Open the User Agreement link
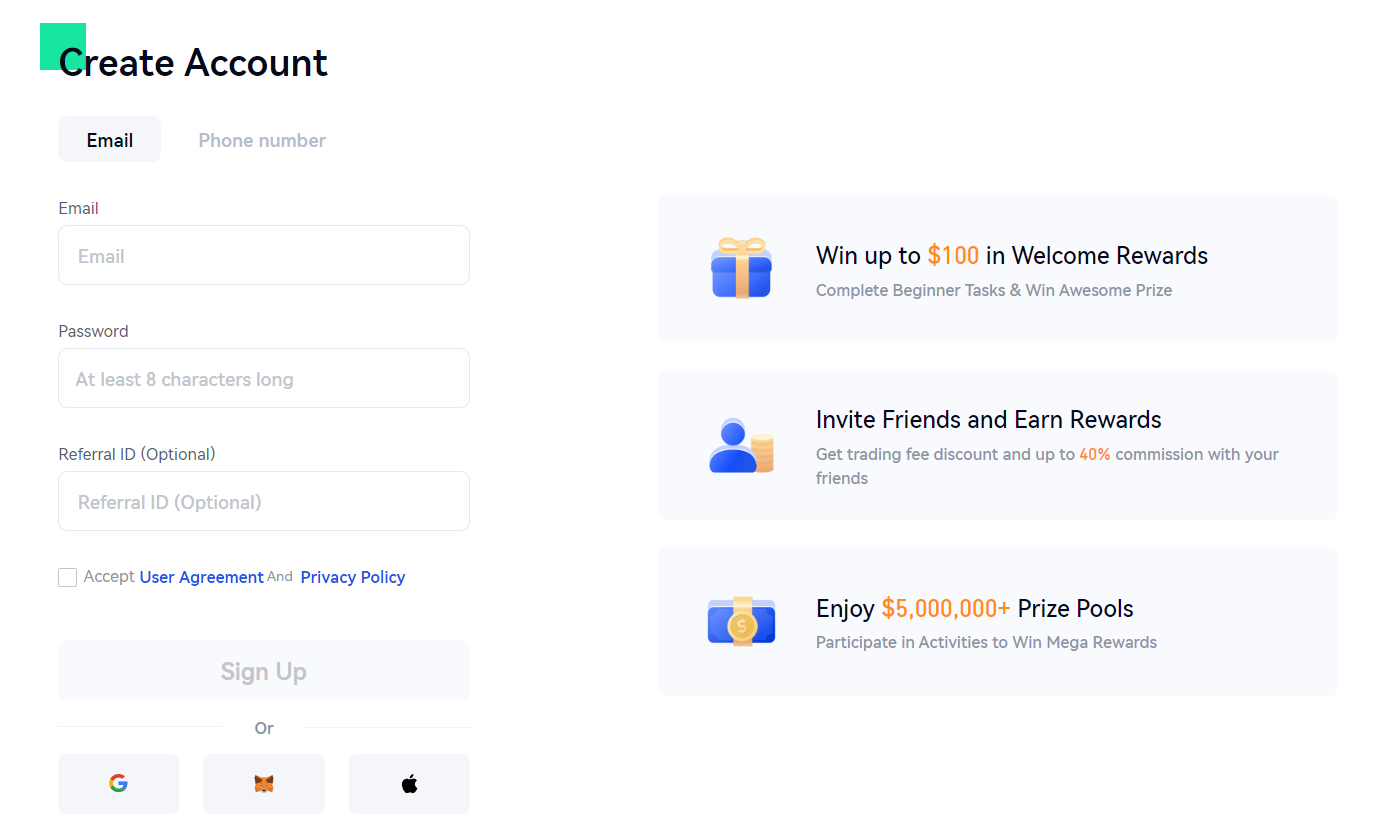This screenshot has height=828, width=1384. coord(202,577)
